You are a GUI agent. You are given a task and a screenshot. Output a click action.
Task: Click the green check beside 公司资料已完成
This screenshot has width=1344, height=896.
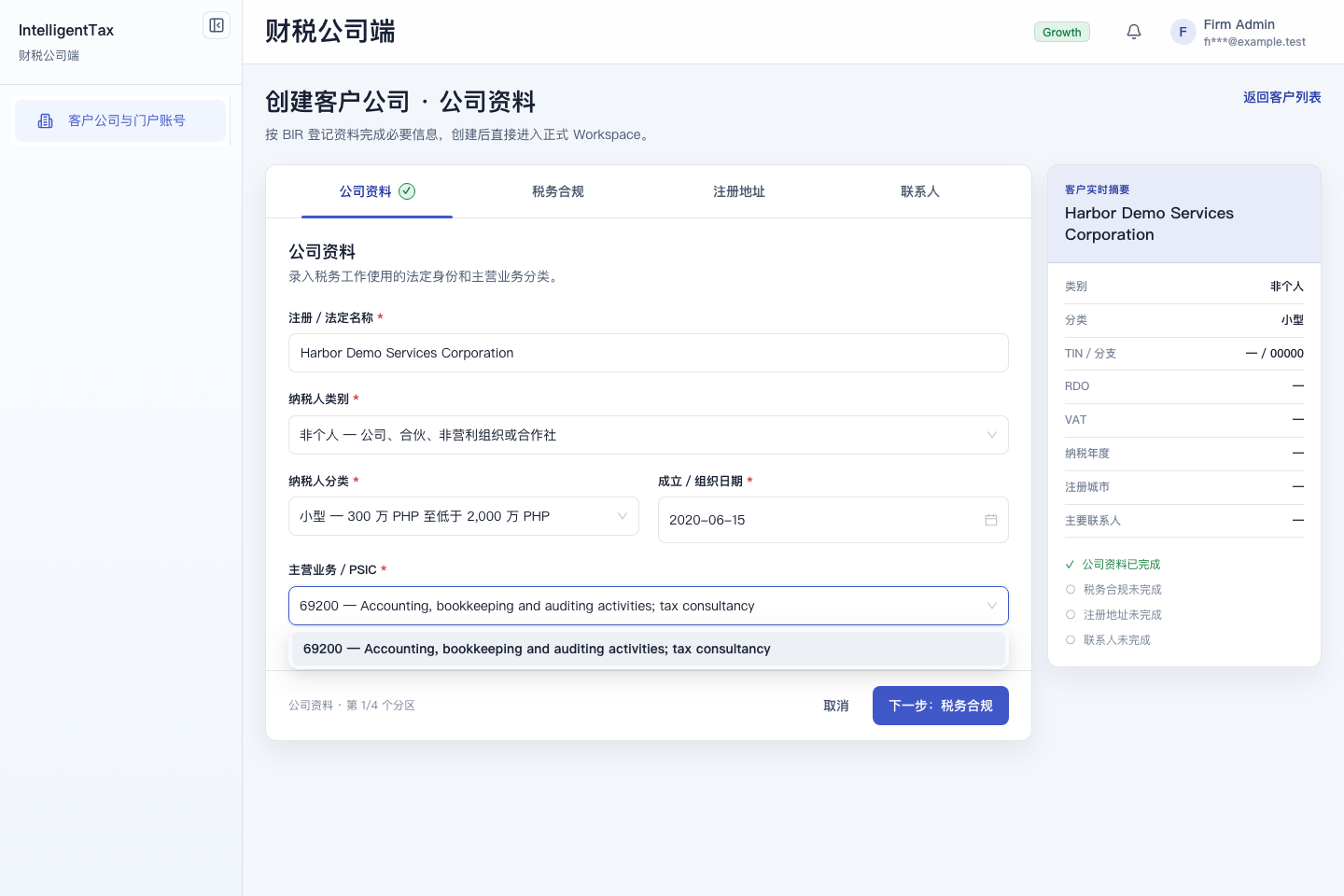pos(1070,565)
